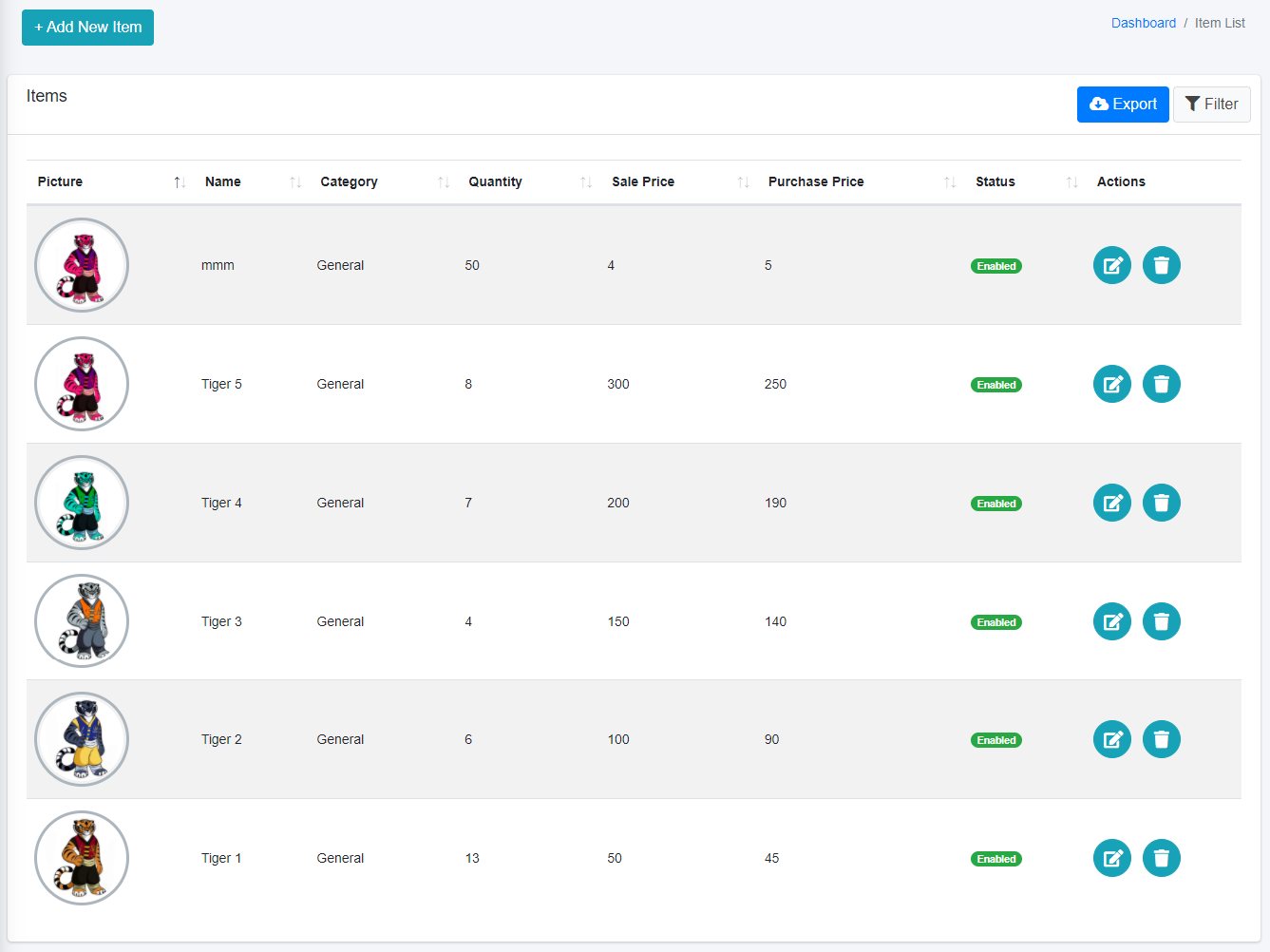The height and width of the screenshot is (952, 1270).
Task: Click the Add New Item button
Action: tap(87, 28)
